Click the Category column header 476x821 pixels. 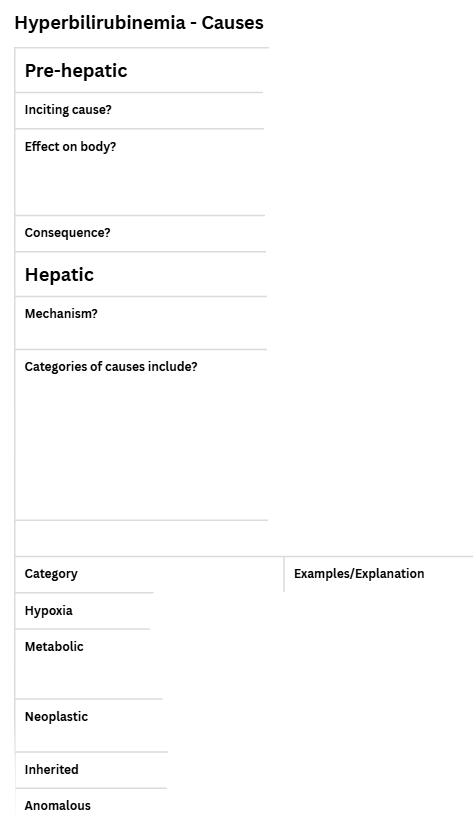tap(149, 574)
